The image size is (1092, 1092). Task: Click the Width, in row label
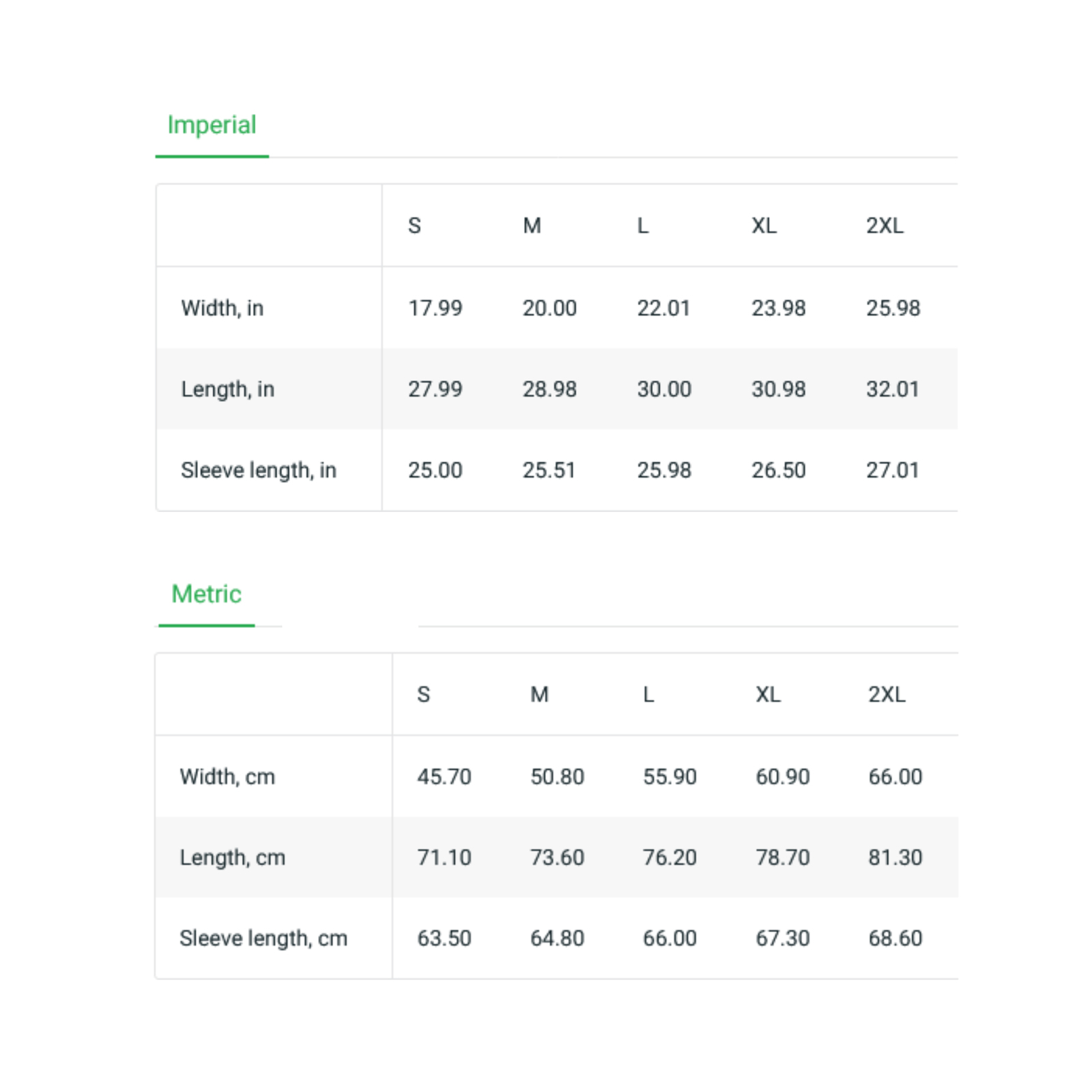222,308
